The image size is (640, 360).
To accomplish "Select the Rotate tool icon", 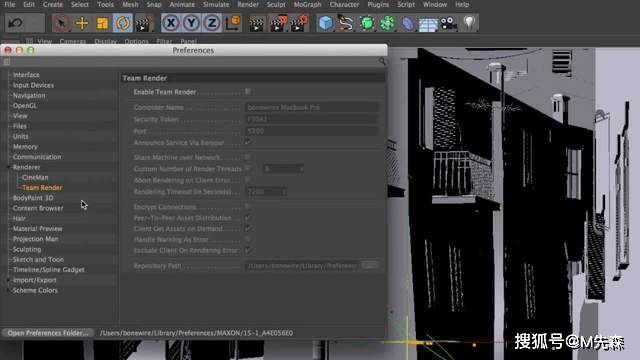I will point(123,23).
